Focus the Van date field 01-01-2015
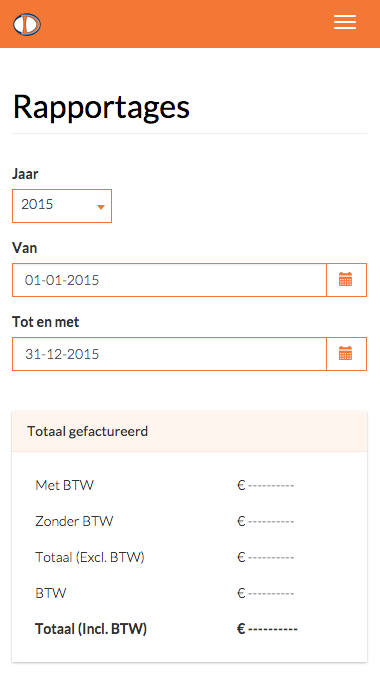This screenshot has width=380, height=675. (169, 280)
